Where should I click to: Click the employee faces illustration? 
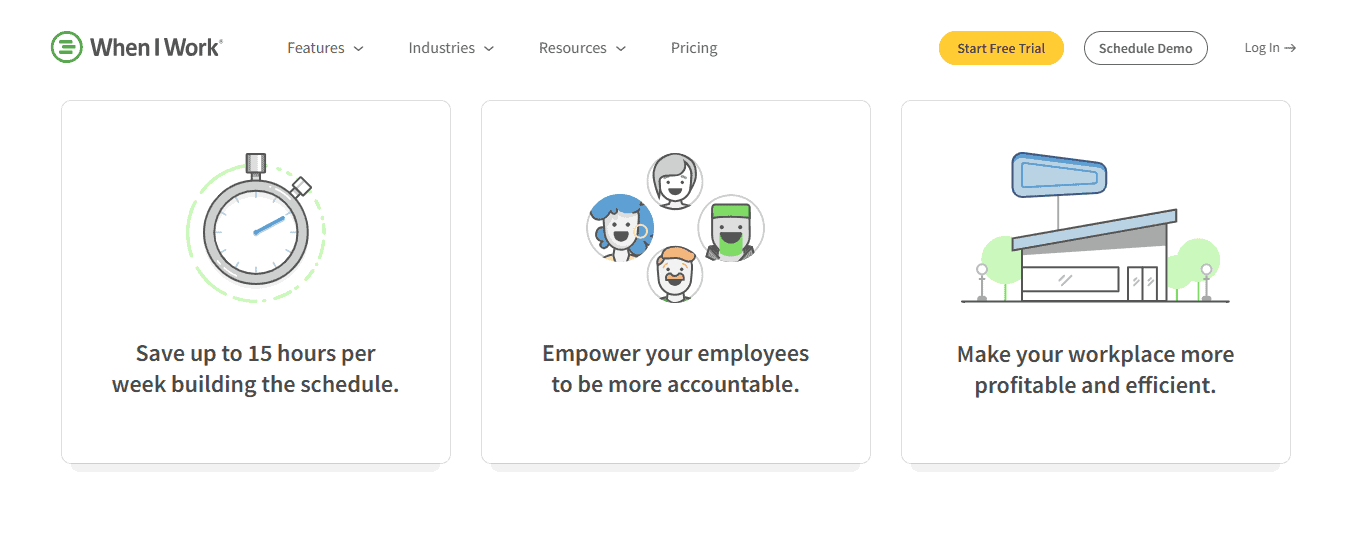tap(675, 228)
